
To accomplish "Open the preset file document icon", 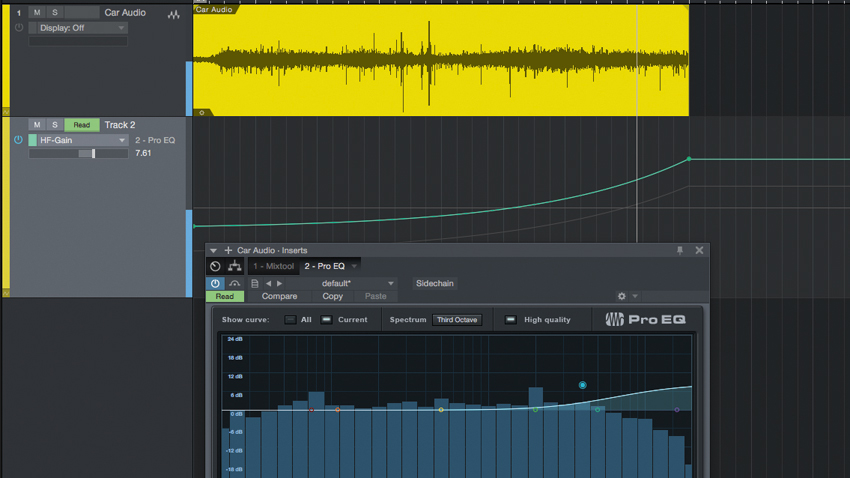I will point(255,283).
